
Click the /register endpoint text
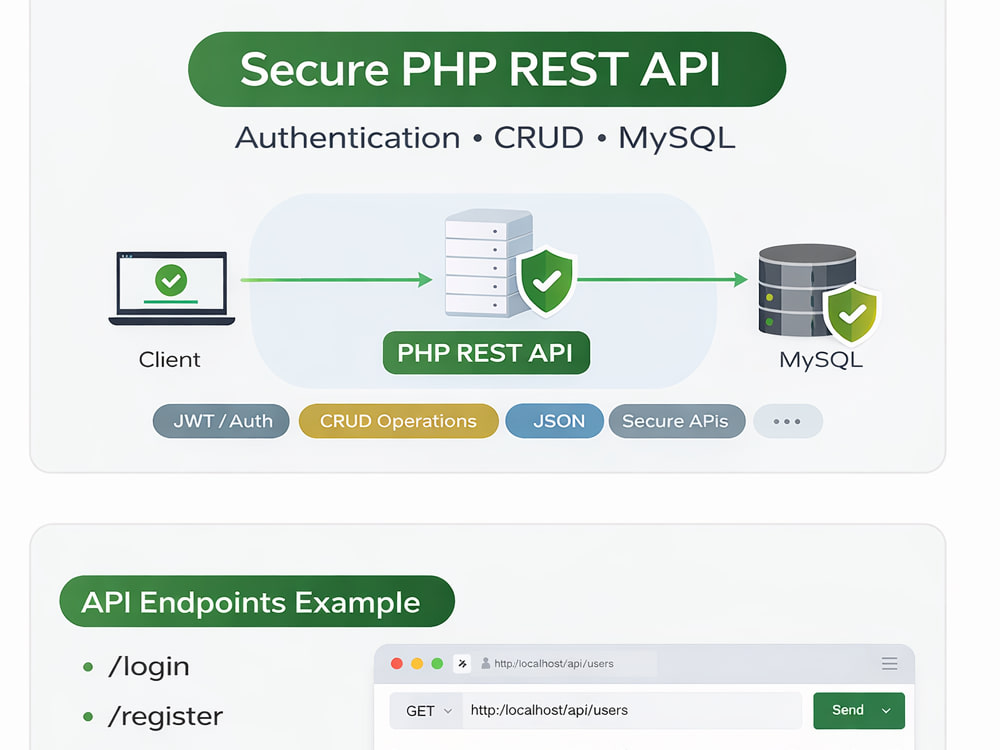pyautogui.click(x=166, y=717)
